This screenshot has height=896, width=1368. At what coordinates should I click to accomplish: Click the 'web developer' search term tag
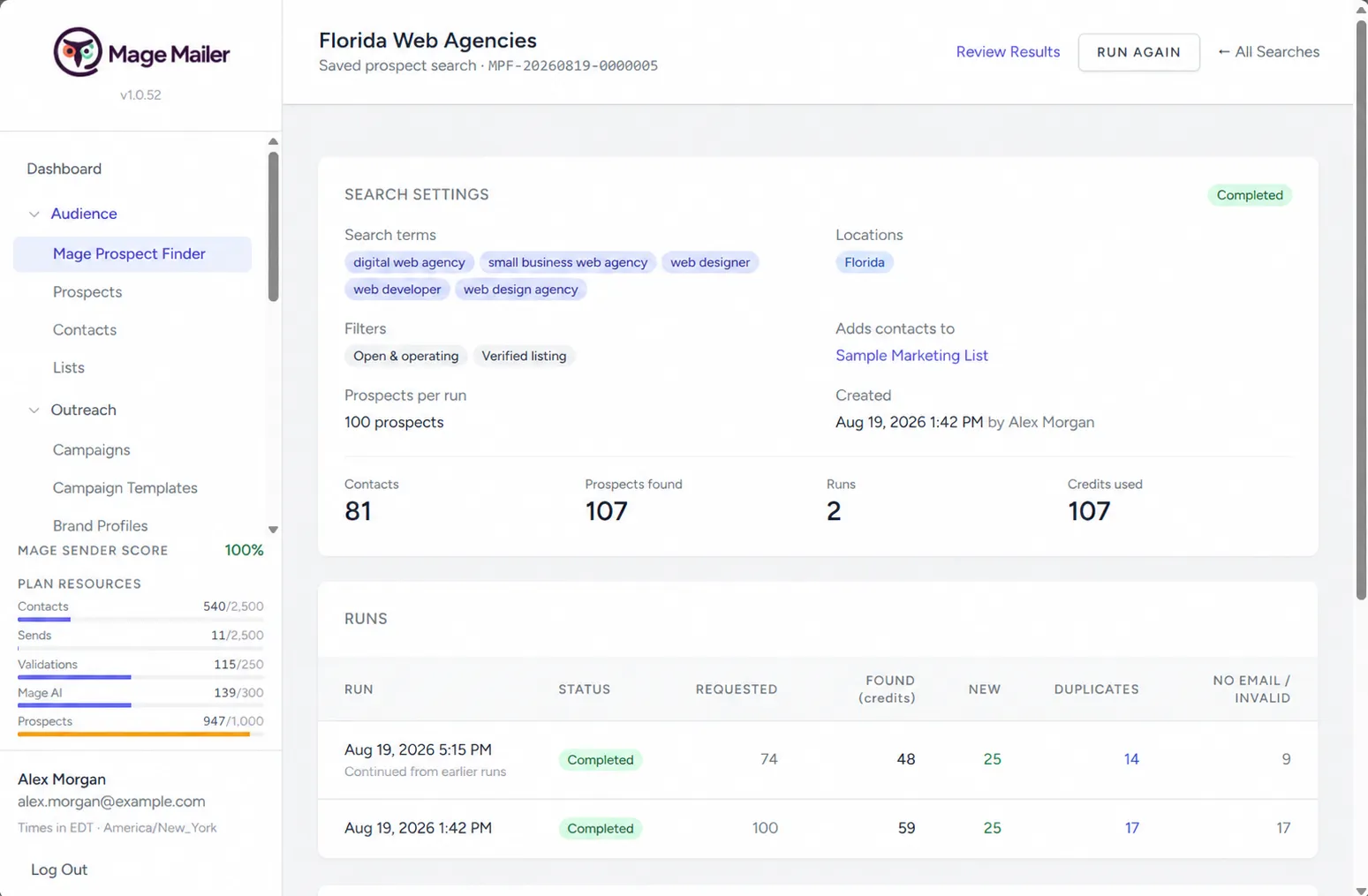(x=397, y=290)
